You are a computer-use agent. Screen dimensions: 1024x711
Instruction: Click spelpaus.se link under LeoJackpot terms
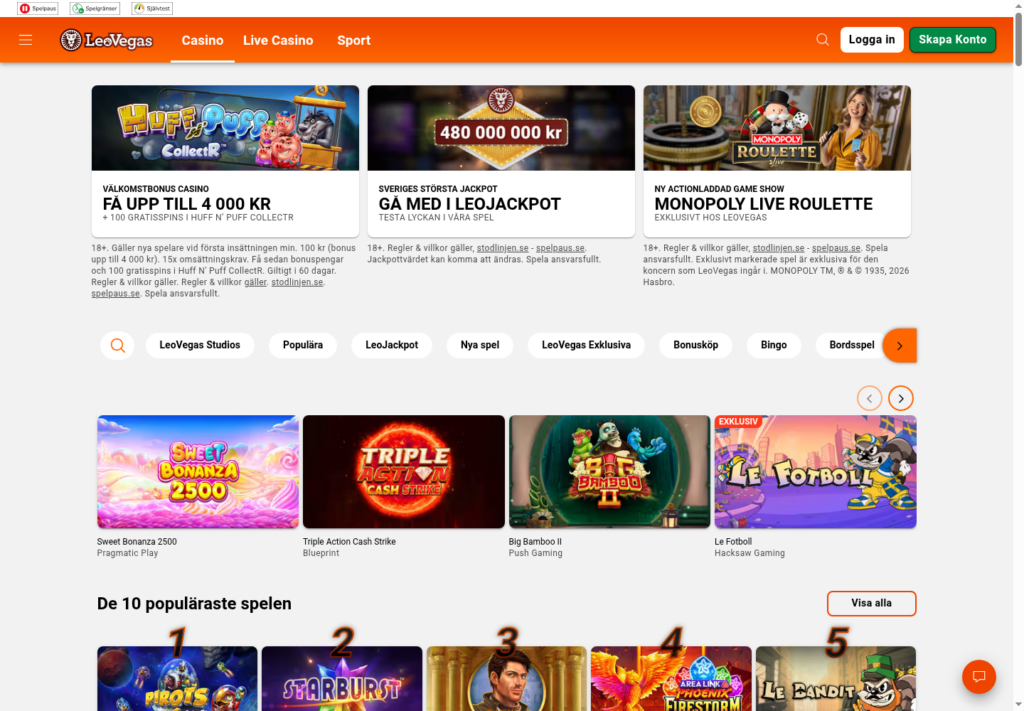(560, 248)
